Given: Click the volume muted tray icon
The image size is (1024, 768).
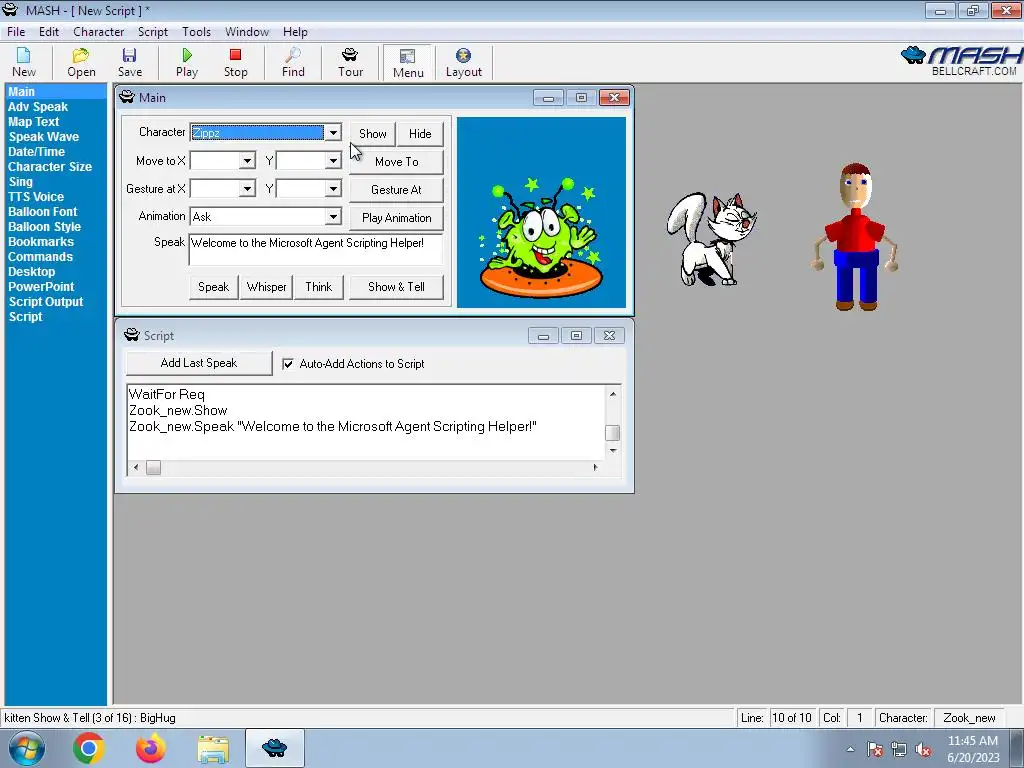Looking at the screenshot, I should pos(923,750).
